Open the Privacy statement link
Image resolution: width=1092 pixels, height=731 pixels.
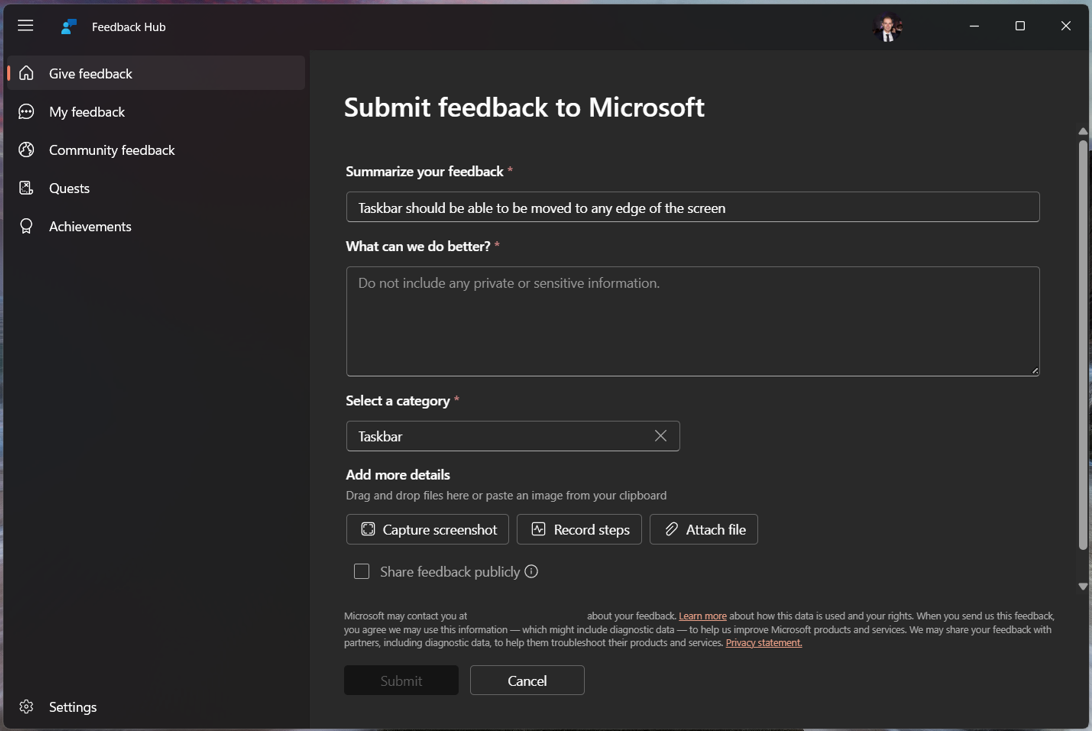763,643
